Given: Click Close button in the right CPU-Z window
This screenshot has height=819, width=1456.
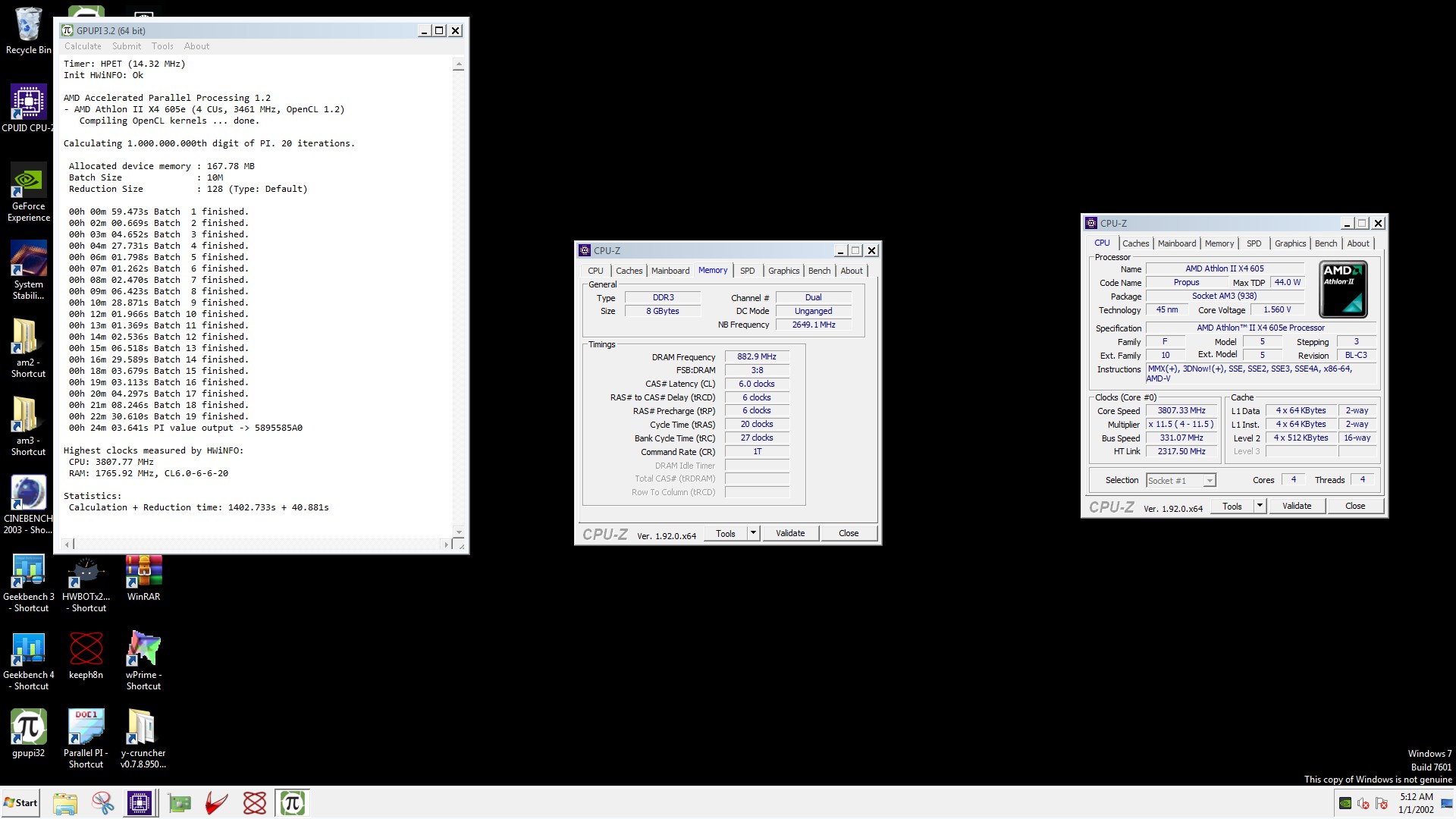Looking at the screenshot, I should coord(1355,506).
